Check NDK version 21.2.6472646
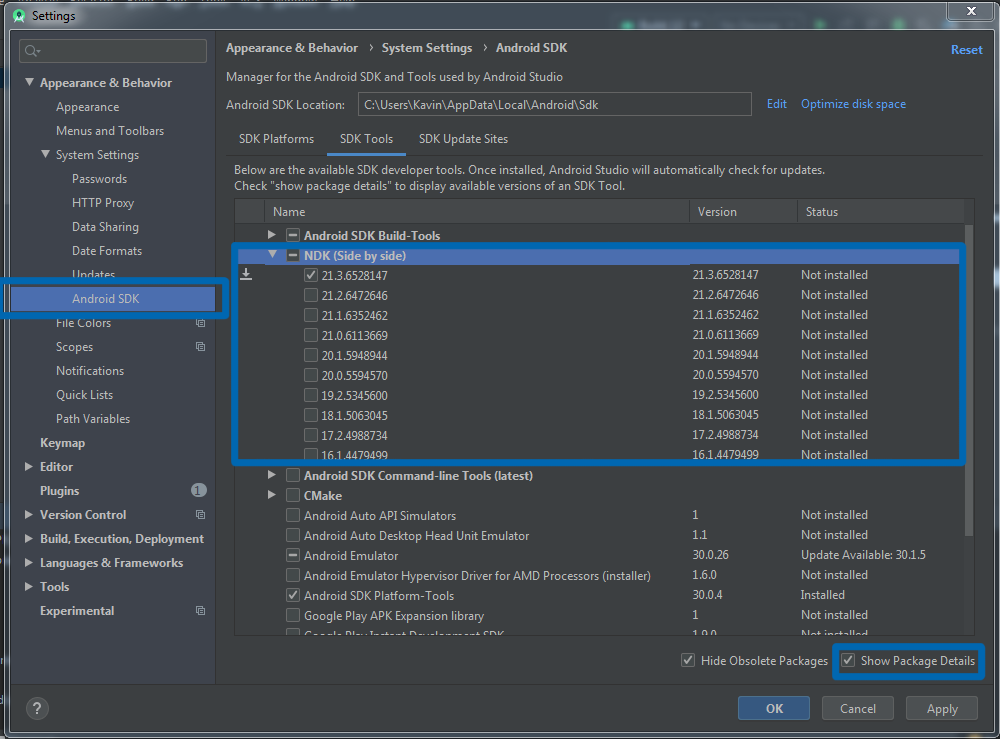This screenshot has width=1000, height=739. click(x=311, y=295)
